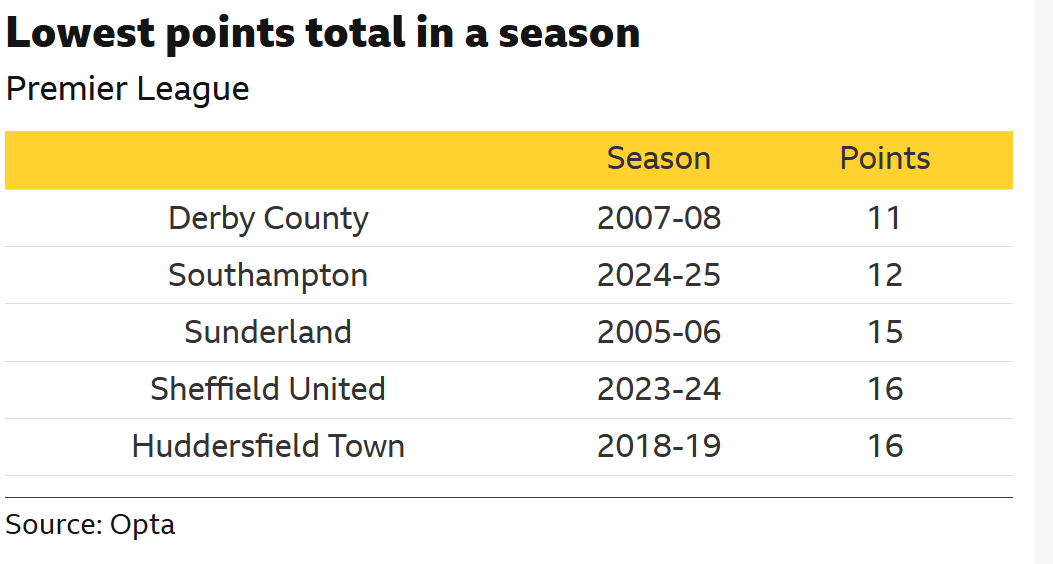Click Derby County's 11 points value
This screenshot has height=564, width=1053.
pos(884,218)
